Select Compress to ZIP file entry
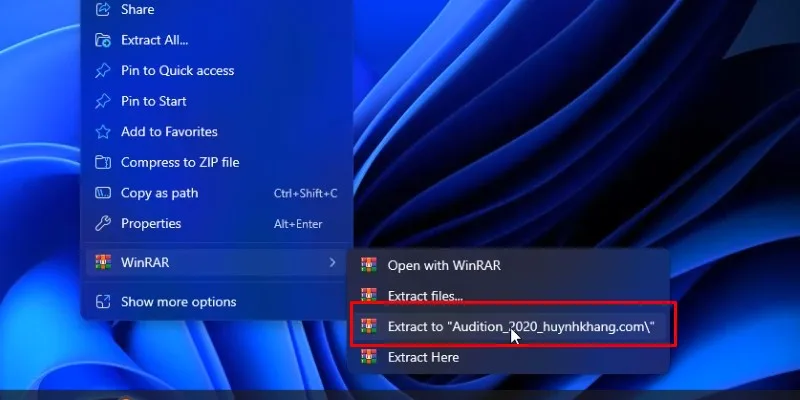Image resolution: width=800 pixels, height=400 pixels. pyautogui.click(x=217, y=162)
